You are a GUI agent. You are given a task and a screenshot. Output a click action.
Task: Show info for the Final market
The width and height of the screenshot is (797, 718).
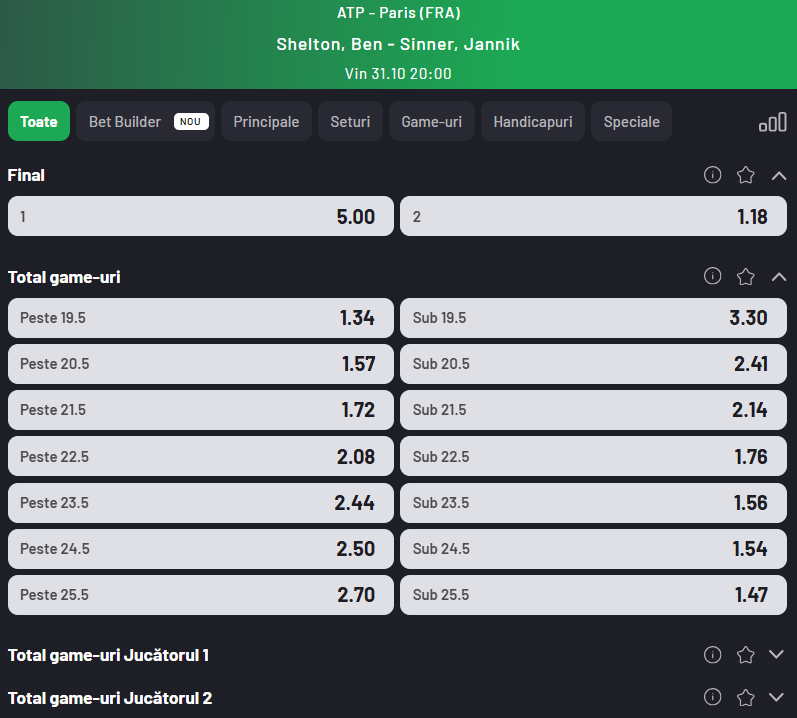coord(712,175)
